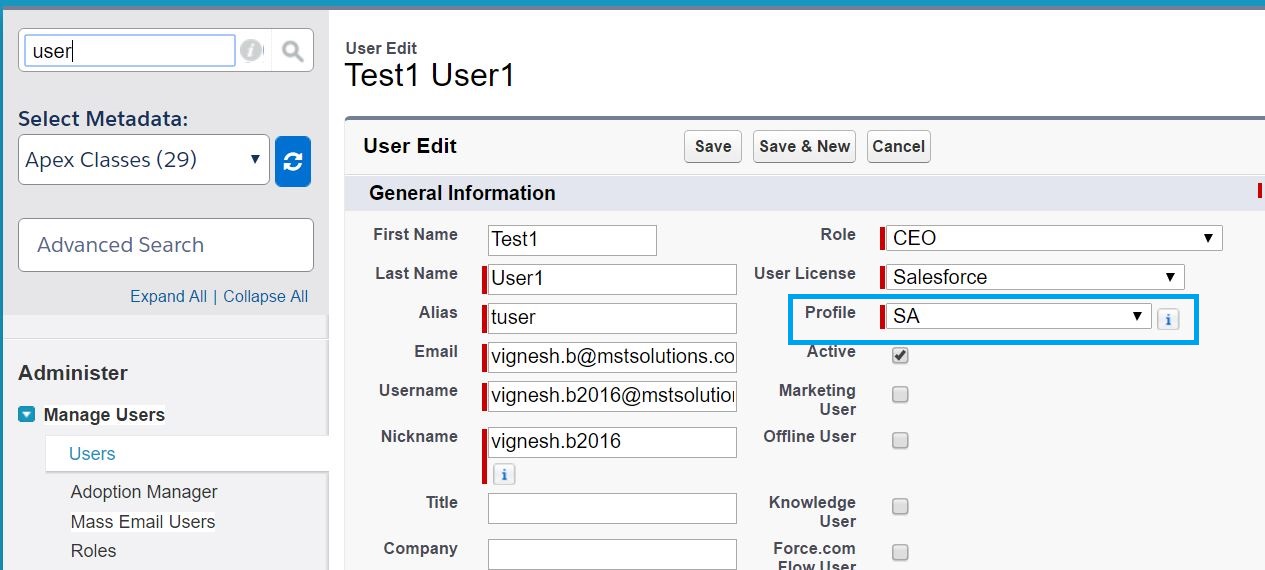Click the Expand All link
Screen dimensions: 1265x570
168,296
